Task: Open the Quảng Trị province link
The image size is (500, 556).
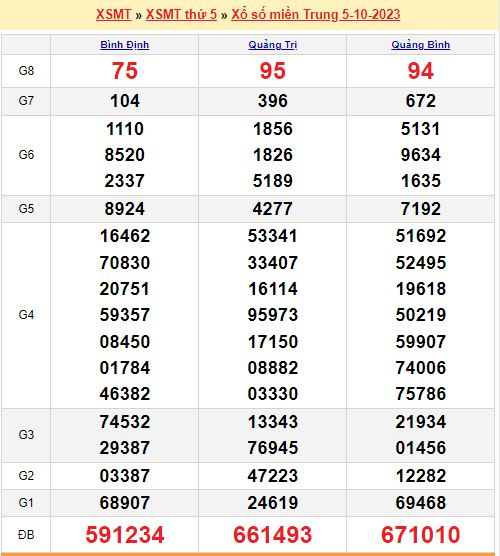Action: coord(273,45)
